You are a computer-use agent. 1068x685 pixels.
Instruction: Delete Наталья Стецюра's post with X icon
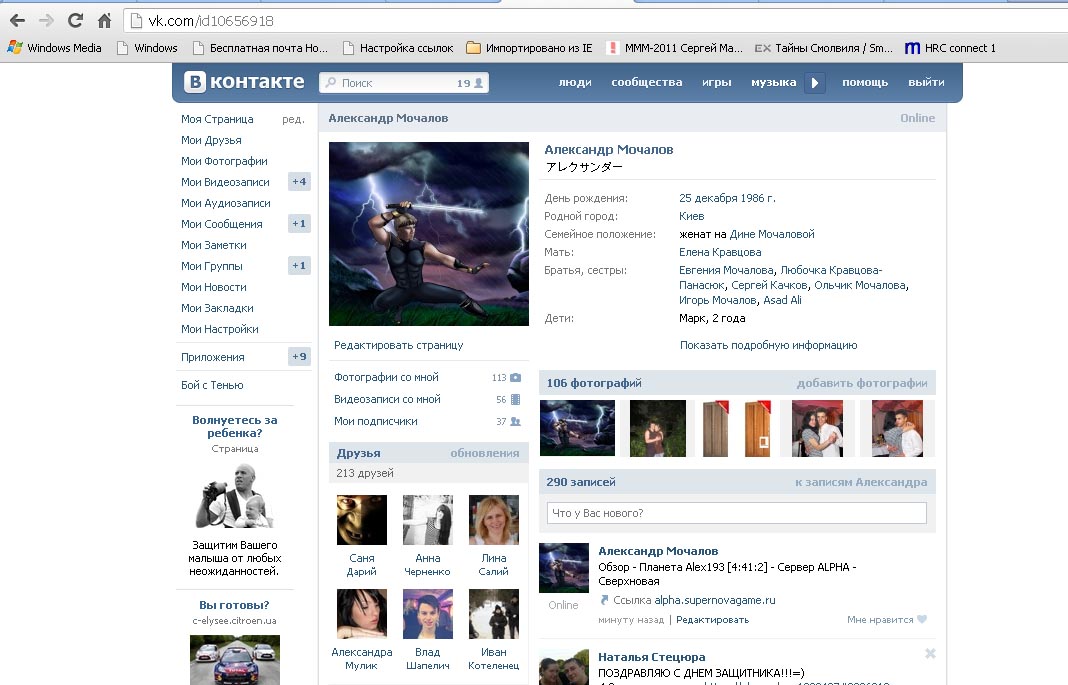930,654
